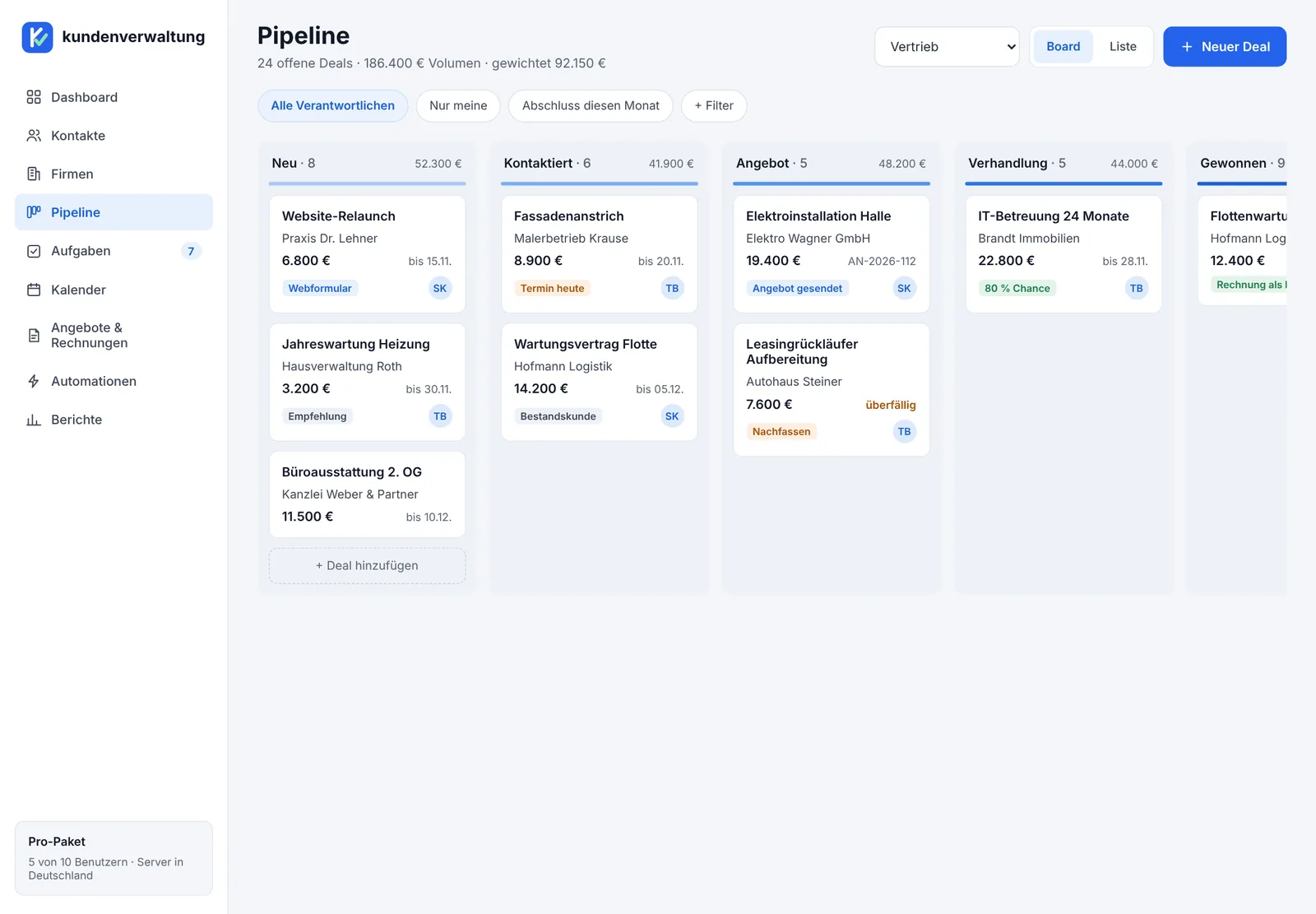Click TB avatar on Jahreswartung Heizung card

point(440,416)
